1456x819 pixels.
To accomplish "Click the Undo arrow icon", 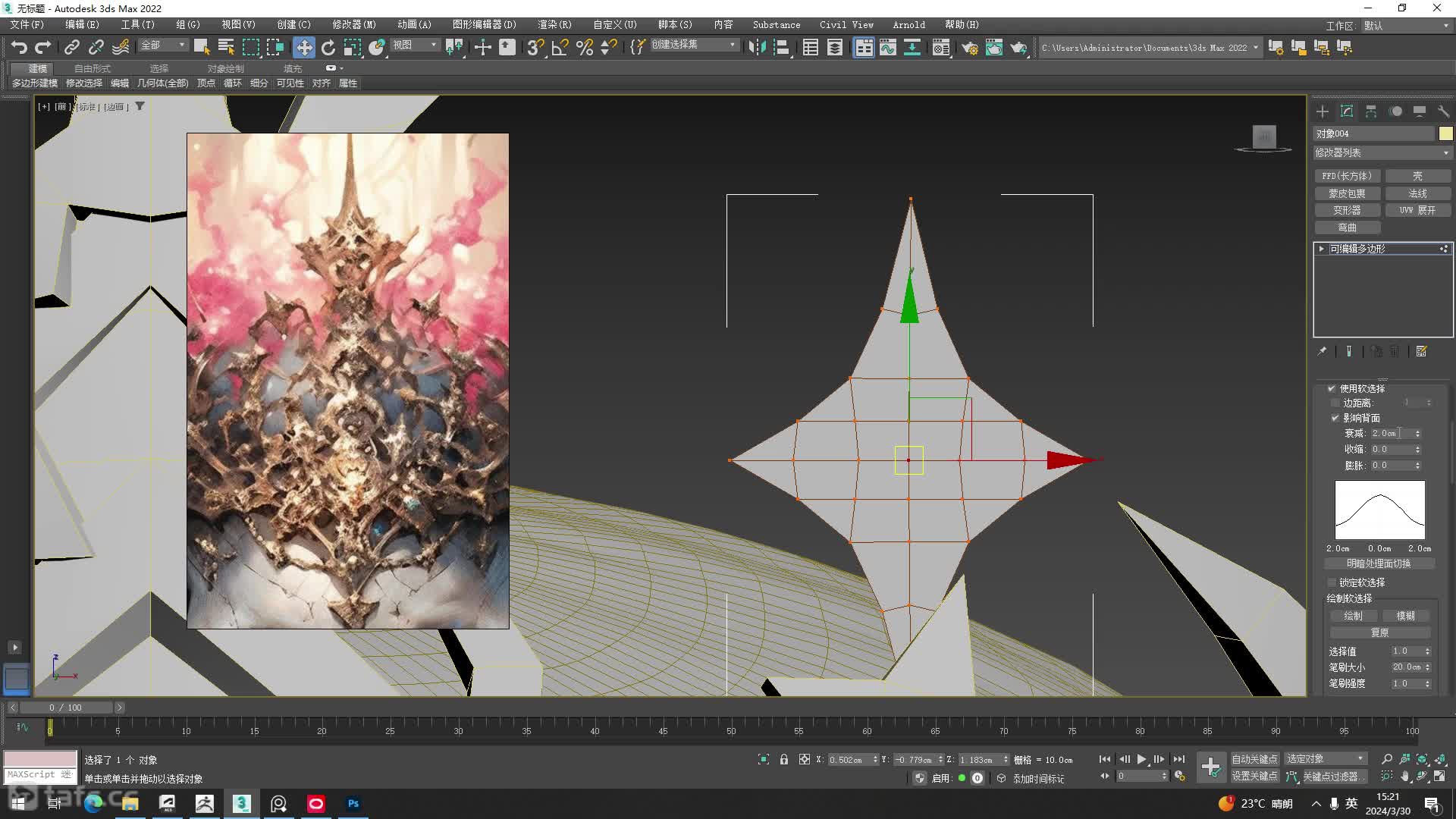I will coord(19,47).
